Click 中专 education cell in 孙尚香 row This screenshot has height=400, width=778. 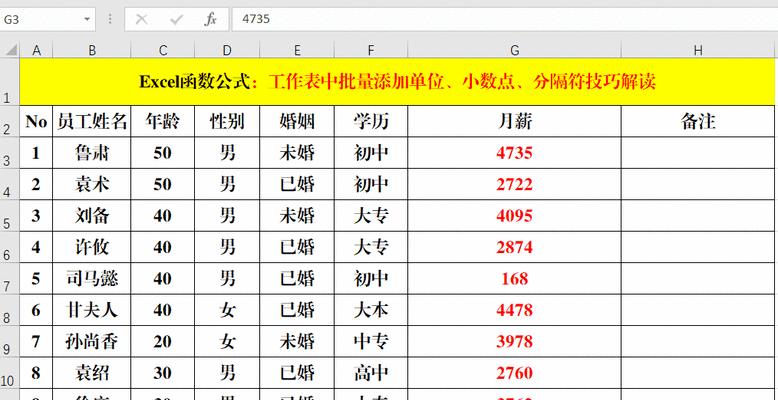371,341
